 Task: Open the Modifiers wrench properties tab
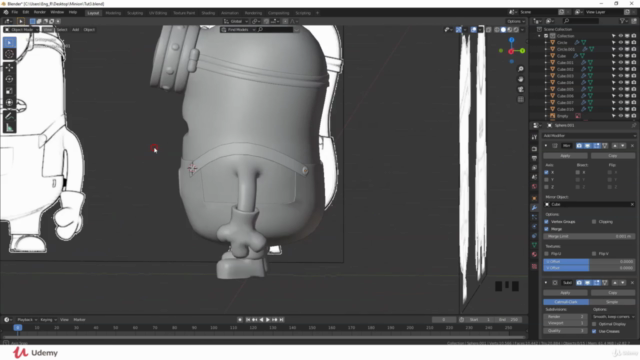click(534, 208)
